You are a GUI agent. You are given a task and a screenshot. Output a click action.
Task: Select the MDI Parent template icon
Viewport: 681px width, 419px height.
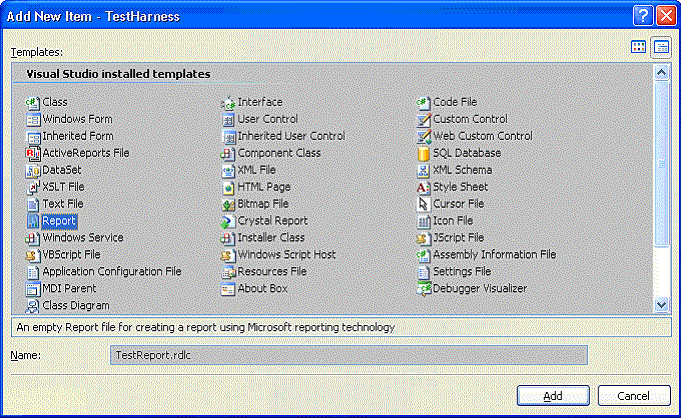coord(33,289)
